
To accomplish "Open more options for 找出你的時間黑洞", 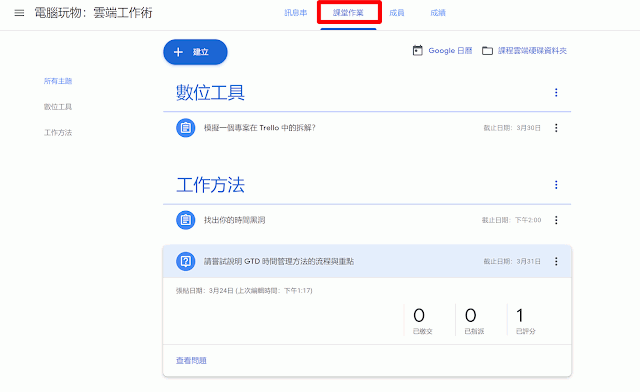I will point(556,220).
